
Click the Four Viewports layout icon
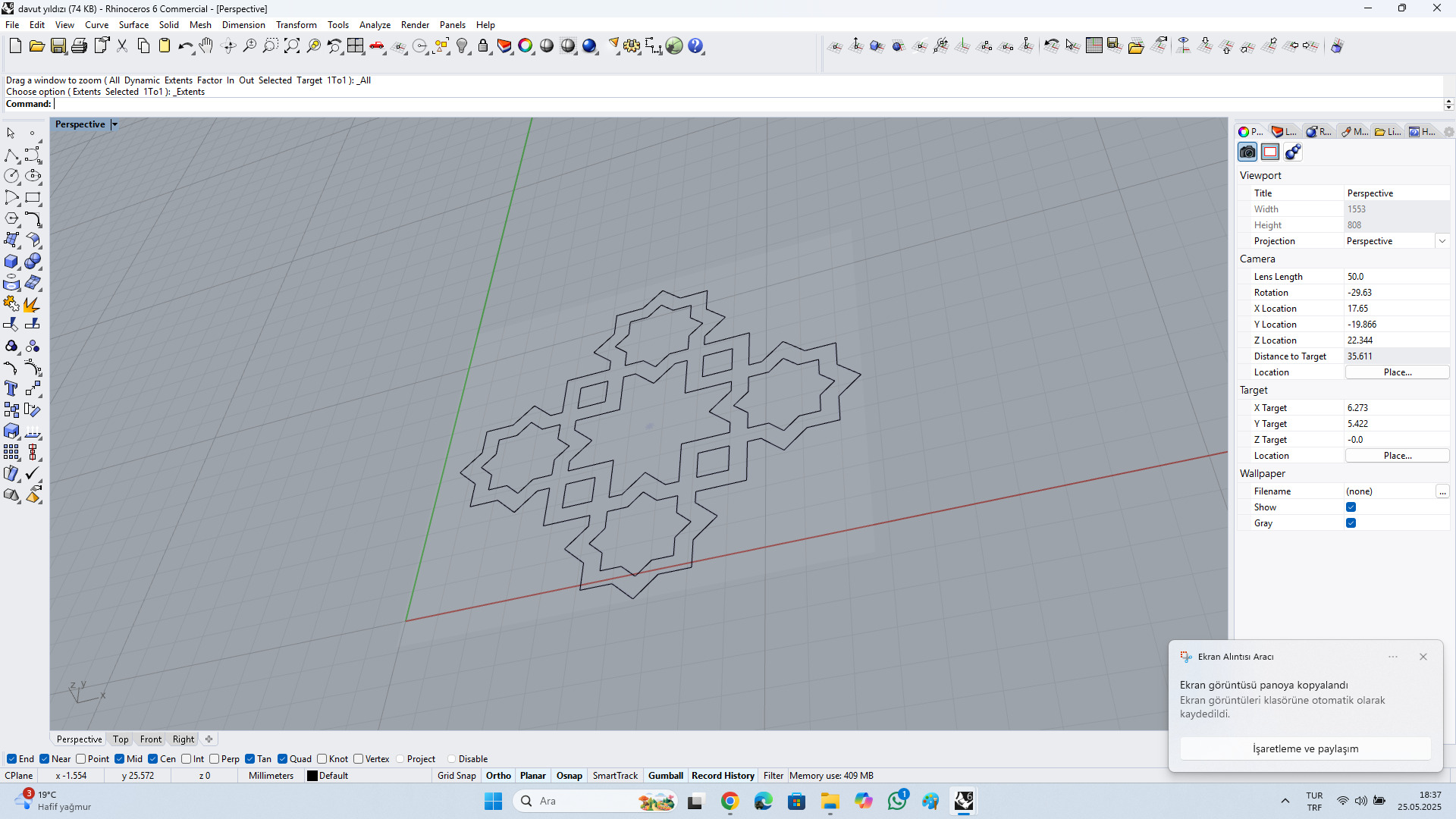click(x=355, y=46)
